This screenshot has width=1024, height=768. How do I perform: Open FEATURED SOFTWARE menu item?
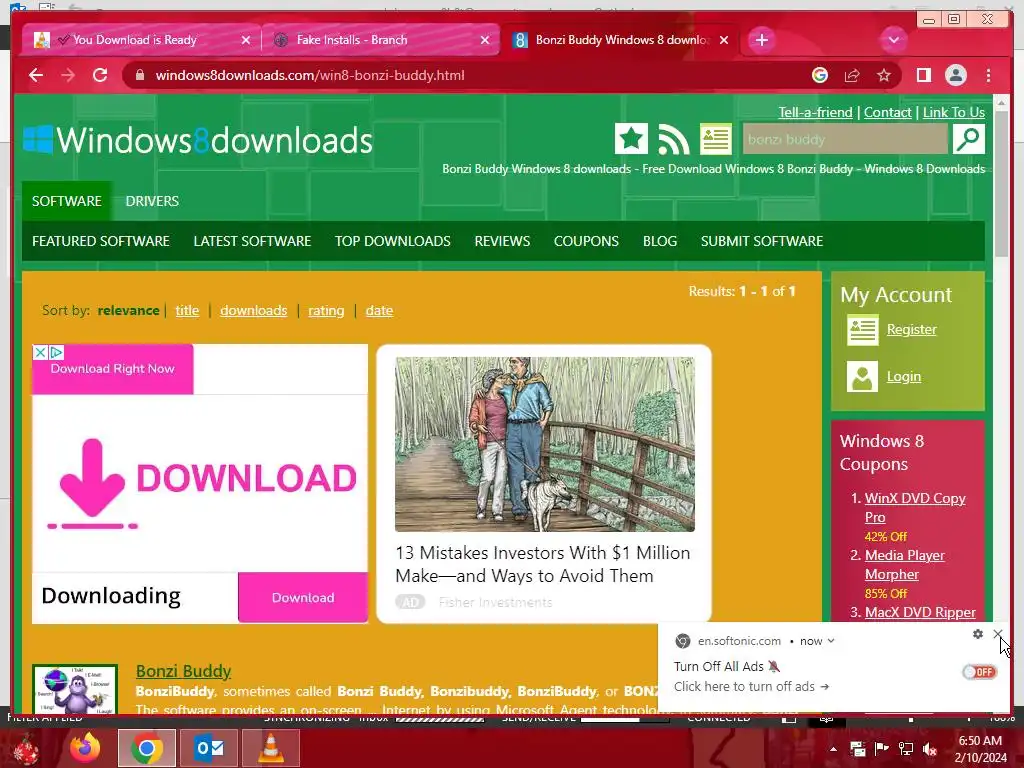click(101, 241)
